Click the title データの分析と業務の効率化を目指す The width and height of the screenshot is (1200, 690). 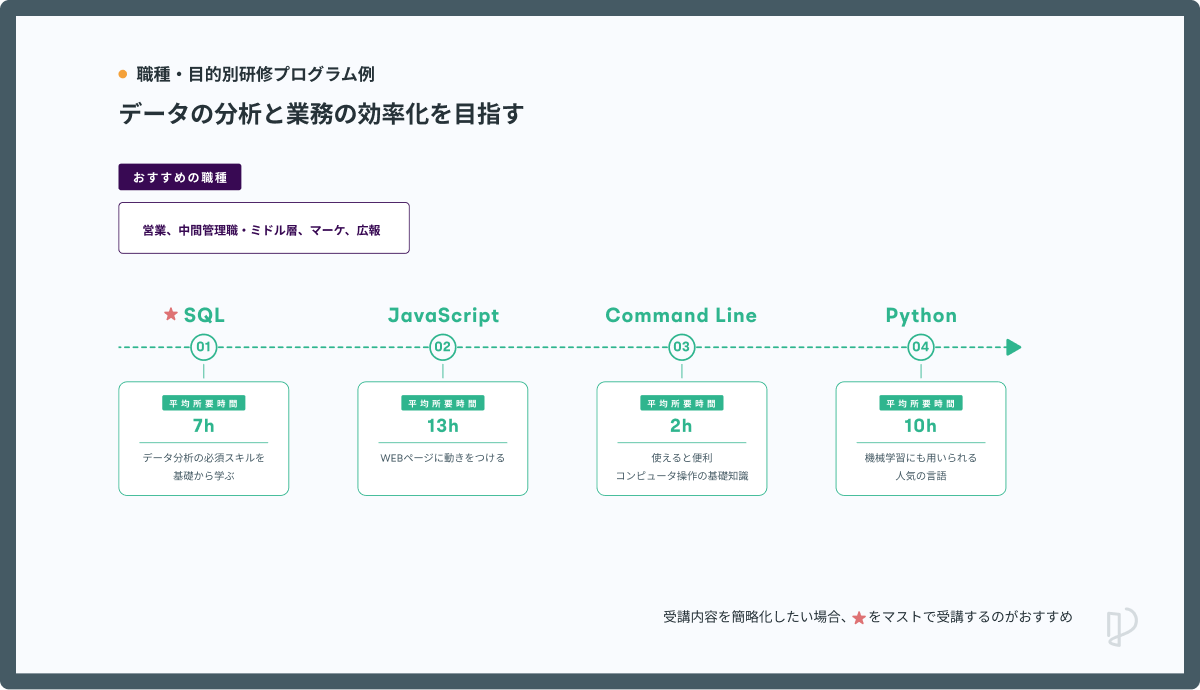click(x=321, y=114)
